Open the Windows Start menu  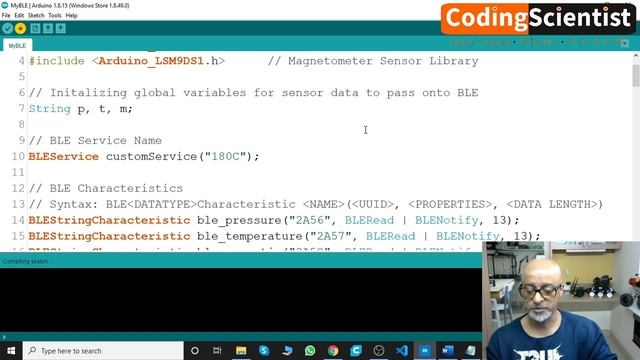click(x=11, y=351)
